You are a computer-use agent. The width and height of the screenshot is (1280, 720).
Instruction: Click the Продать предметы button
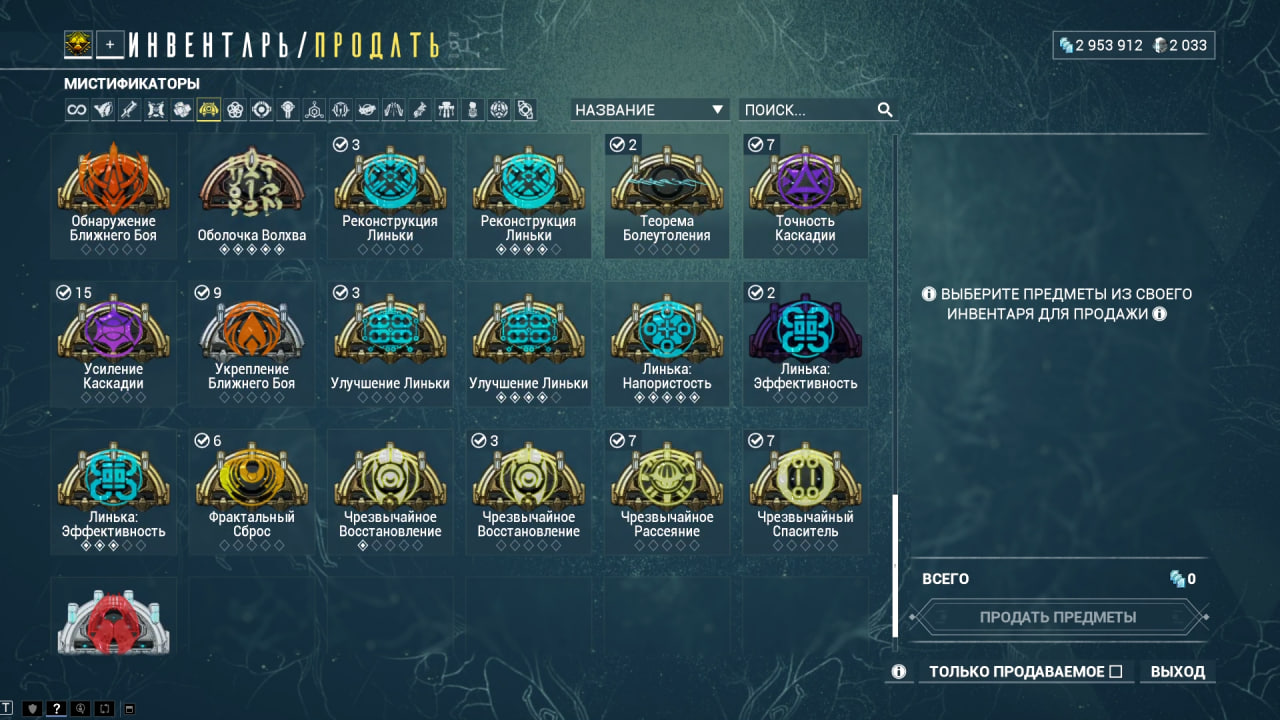pos(1058,617)
